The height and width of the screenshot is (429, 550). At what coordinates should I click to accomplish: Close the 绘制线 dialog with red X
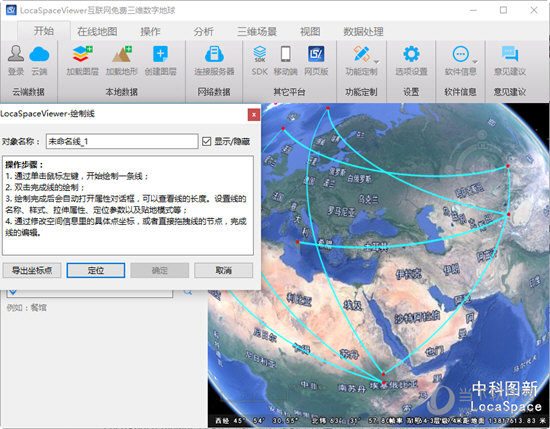pos(254,114)
